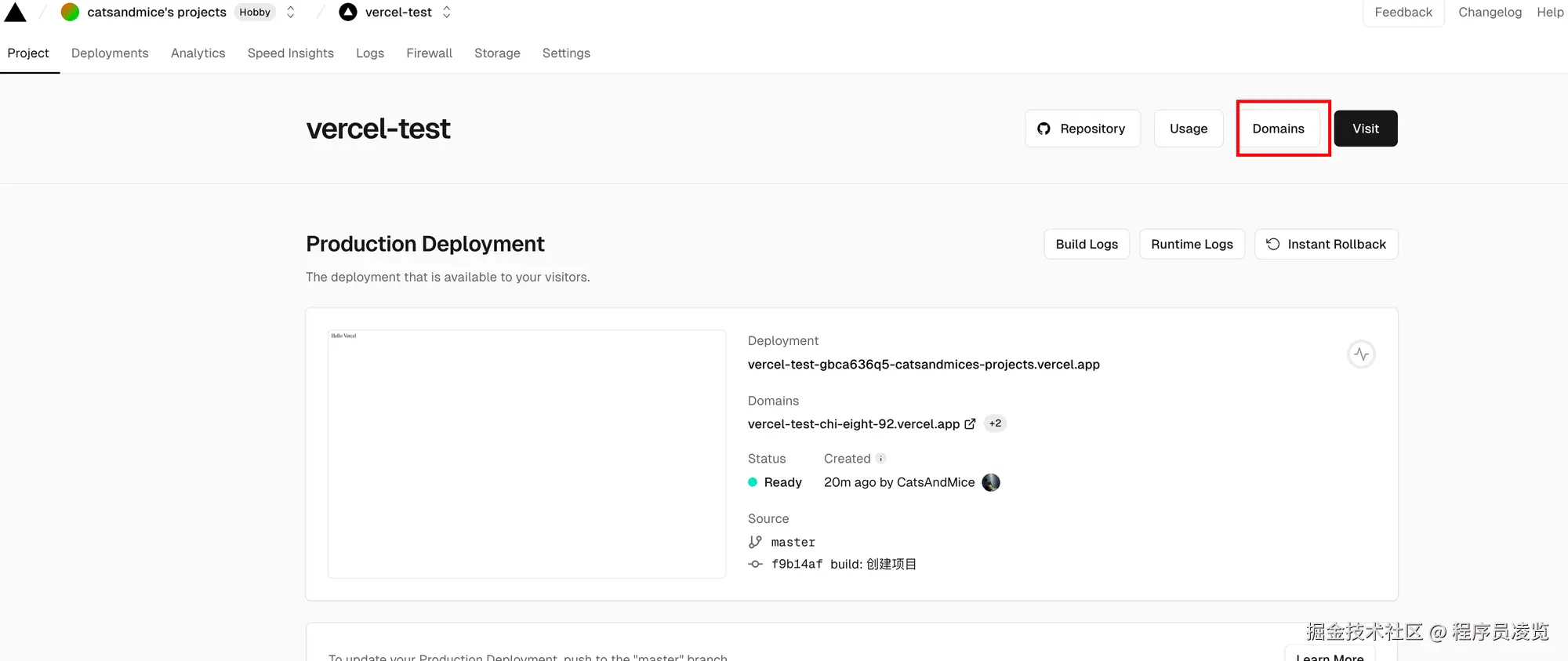Open the deployment activity pulse icon

coord(1361,354)
